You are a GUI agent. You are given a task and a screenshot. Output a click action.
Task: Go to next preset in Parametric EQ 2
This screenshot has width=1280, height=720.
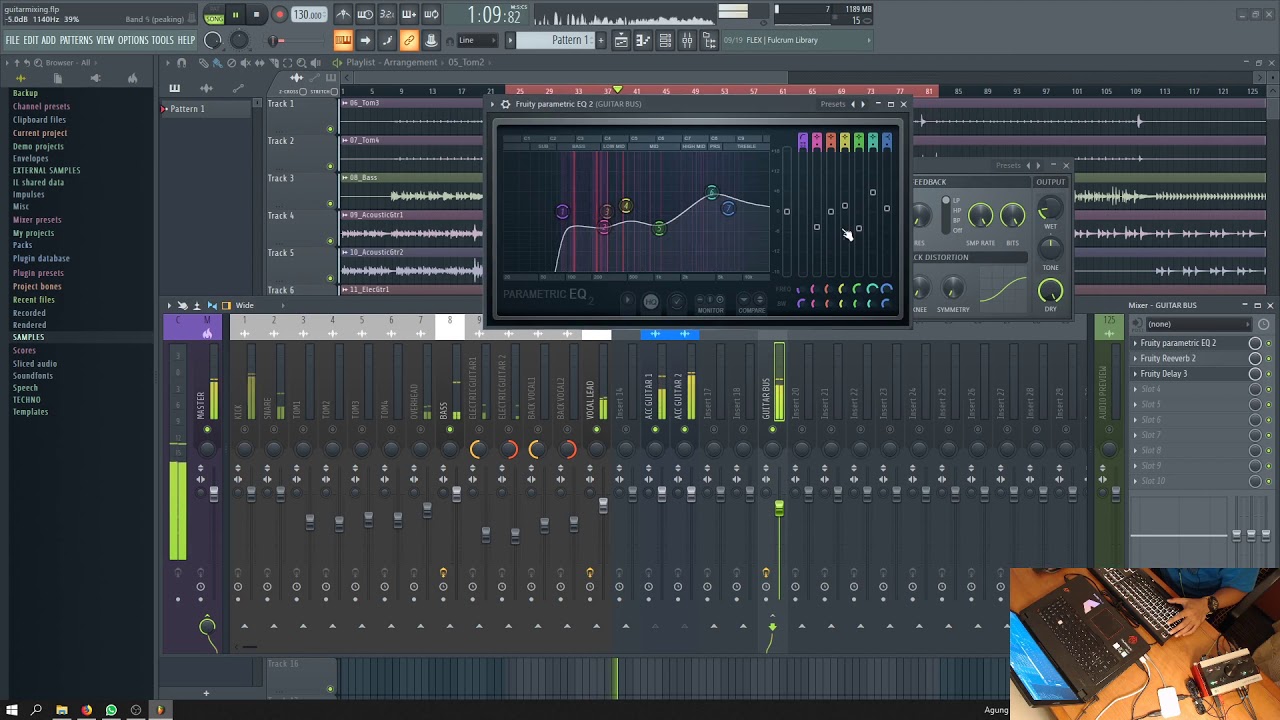[863, 104]
